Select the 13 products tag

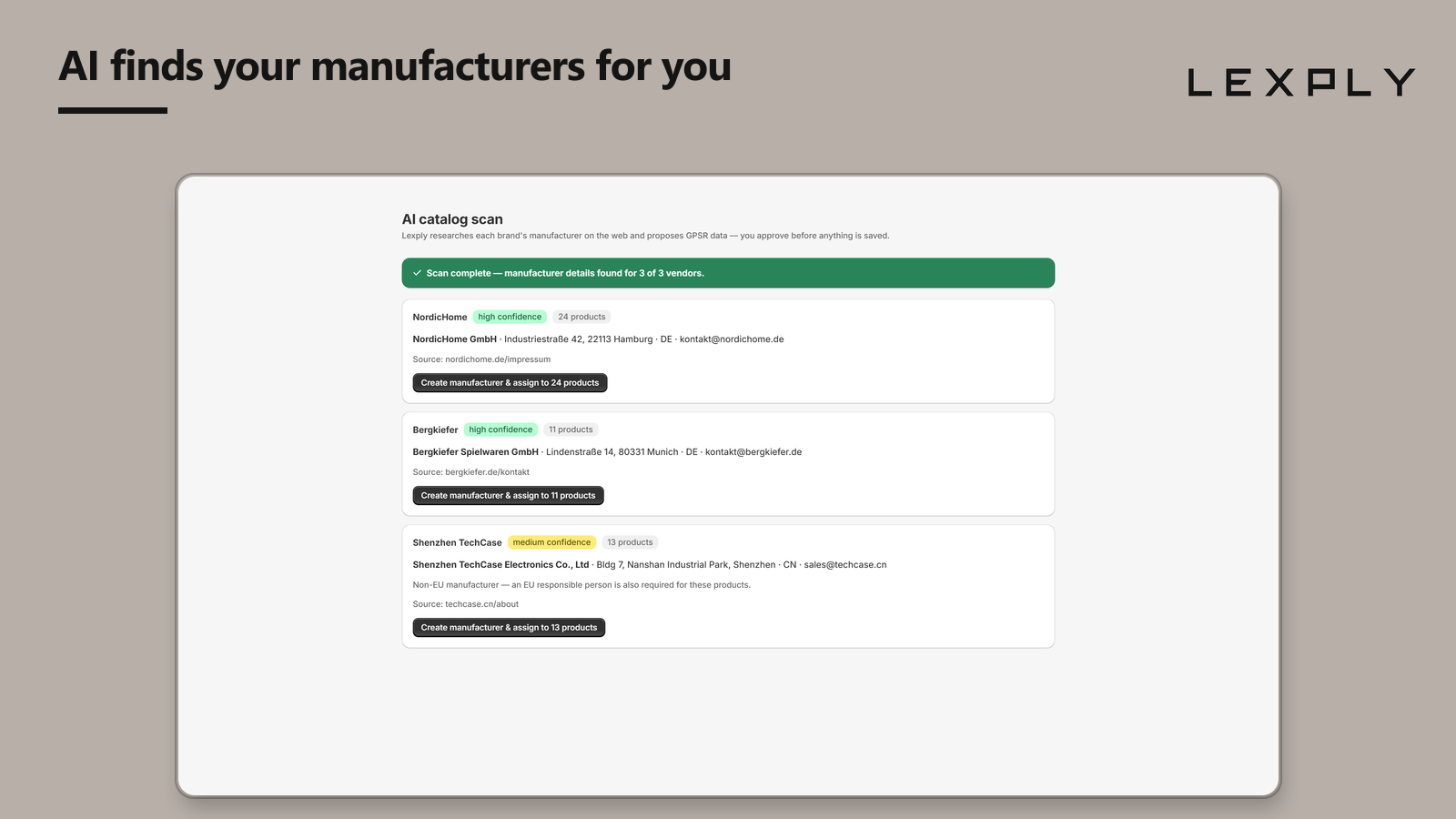(x=630, y=542)
